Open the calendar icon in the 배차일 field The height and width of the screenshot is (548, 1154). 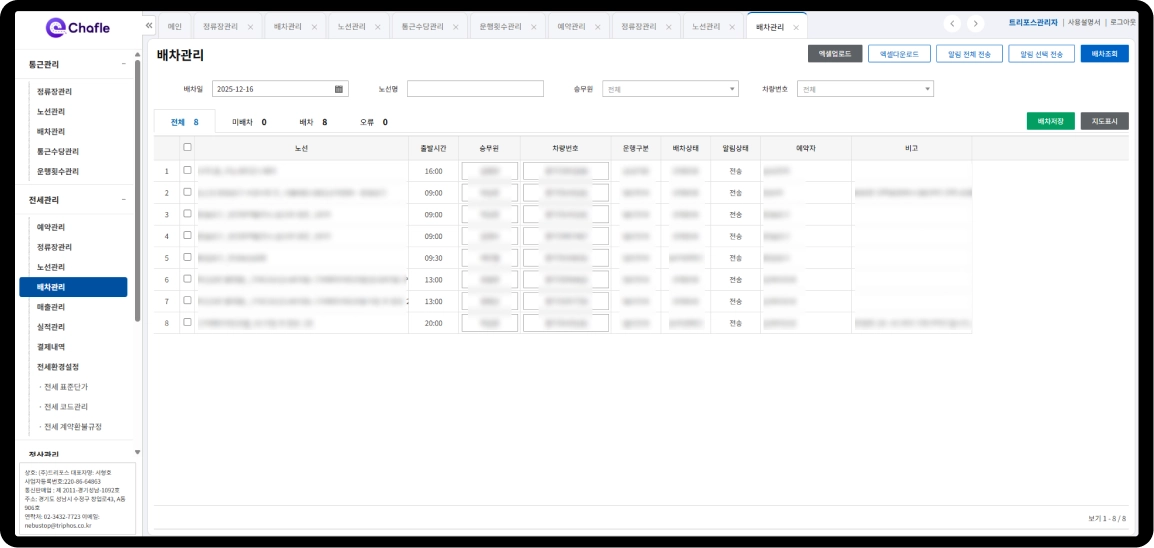(x=339, y=89)
